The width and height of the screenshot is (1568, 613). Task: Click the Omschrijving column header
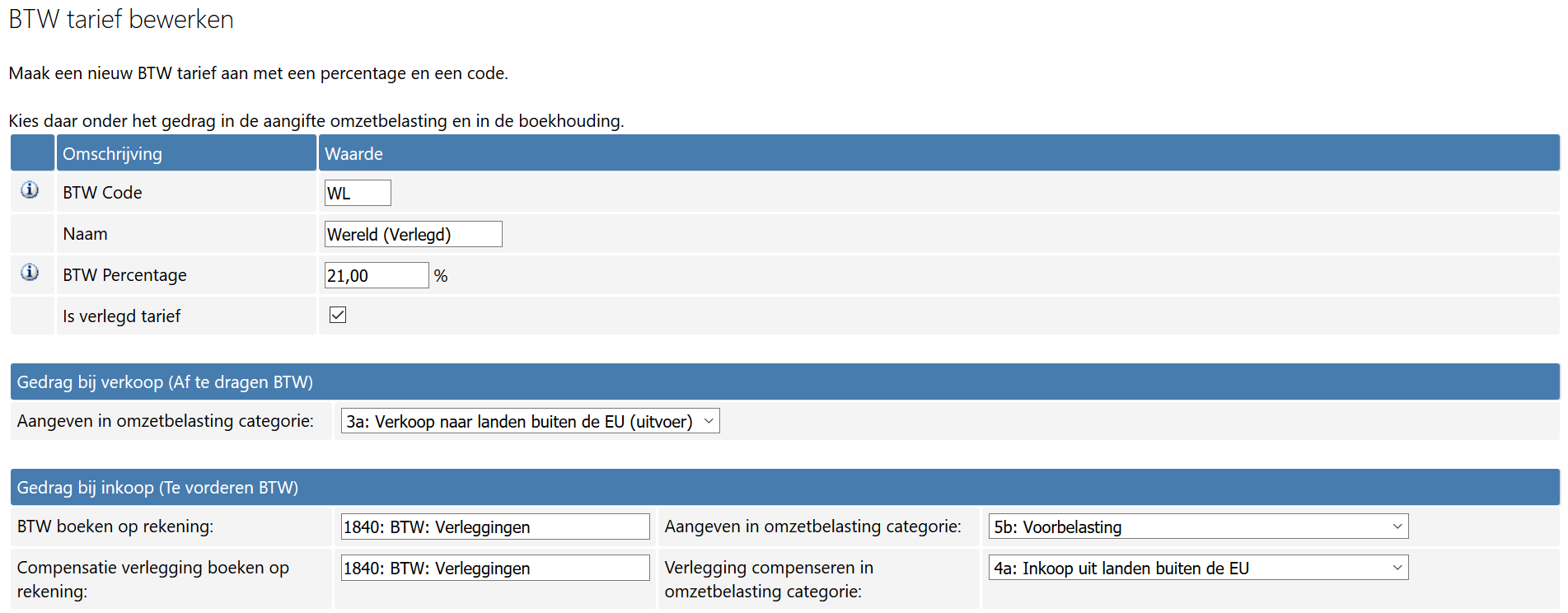click(112, 154)
